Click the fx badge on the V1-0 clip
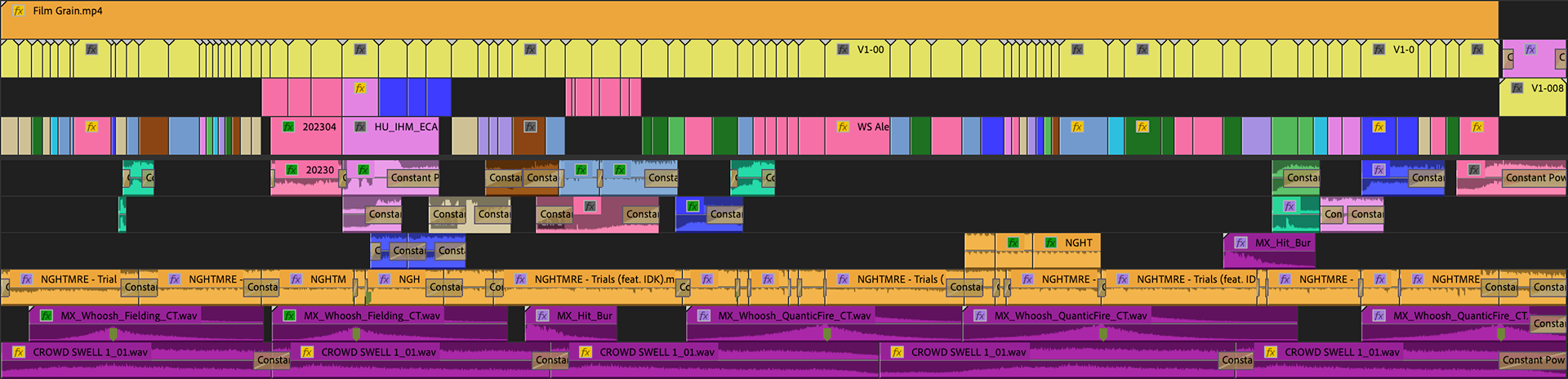Screen dimensions: 1568x379 tap(1379, 50)
